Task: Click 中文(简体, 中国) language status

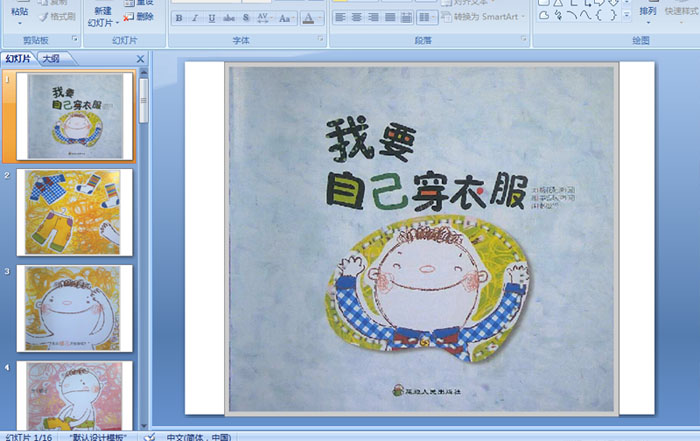Action: click(x=199, y=437)
